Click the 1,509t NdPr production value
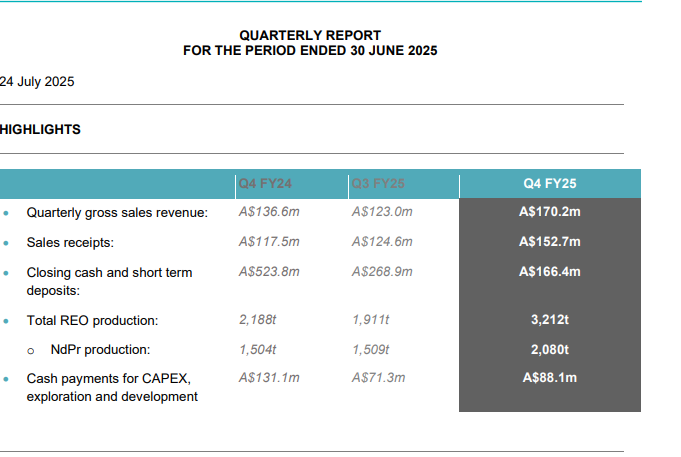Image resolution: width=681 pixels, height=457 pixels. (x=371, y=350)
